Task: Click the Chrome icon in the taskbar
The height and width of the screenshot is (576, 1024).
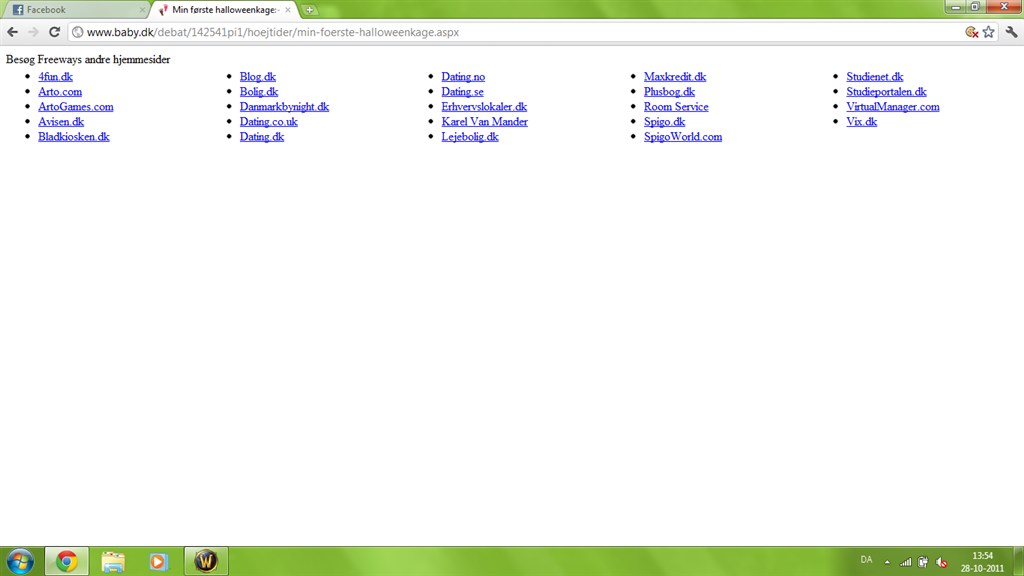Action: click(x=67, y=561)
